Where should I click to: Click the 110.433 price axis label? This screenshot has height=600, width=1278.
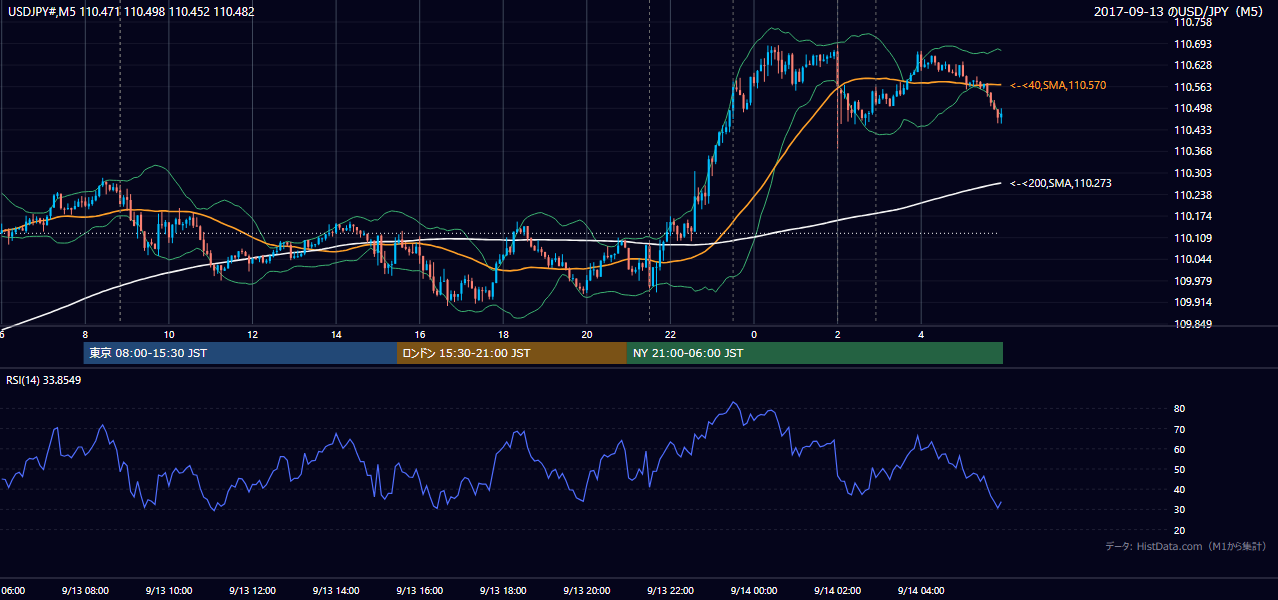pyautogui.click(x=1192, y=130)
